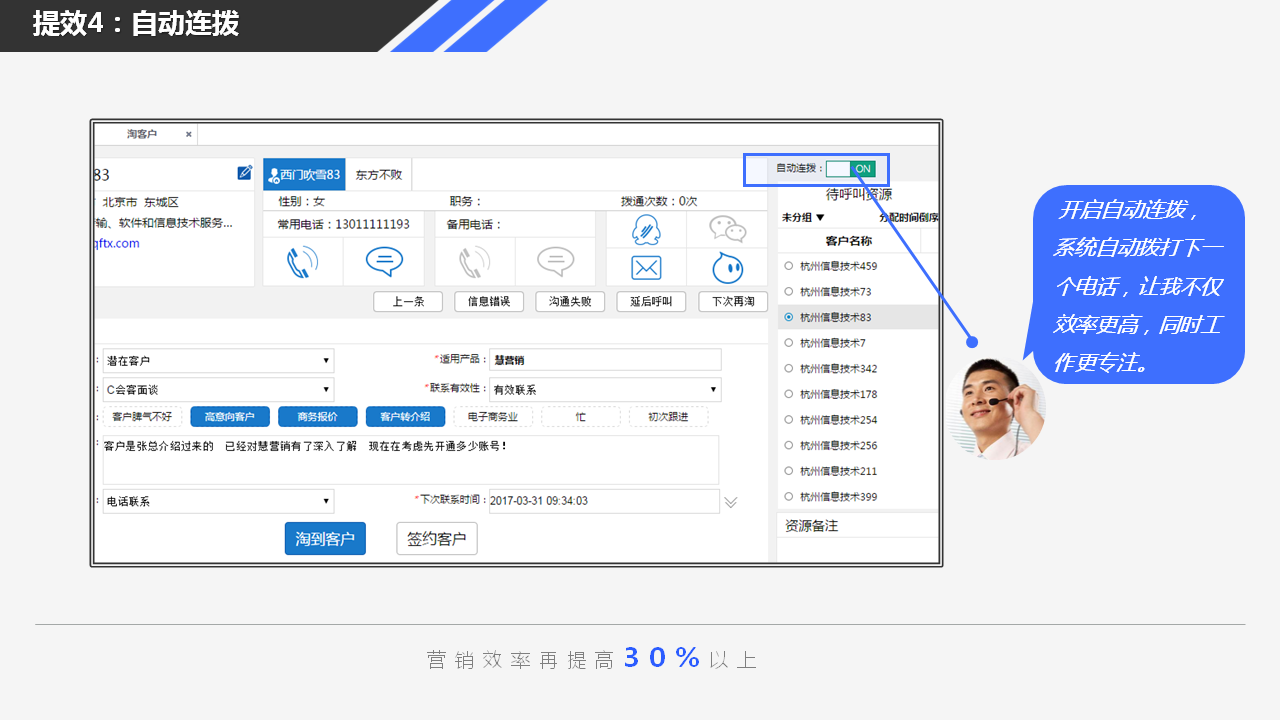Open the 潜在客户 dropdown
Screen dimensions: 1280x720
tap(218, 361)
